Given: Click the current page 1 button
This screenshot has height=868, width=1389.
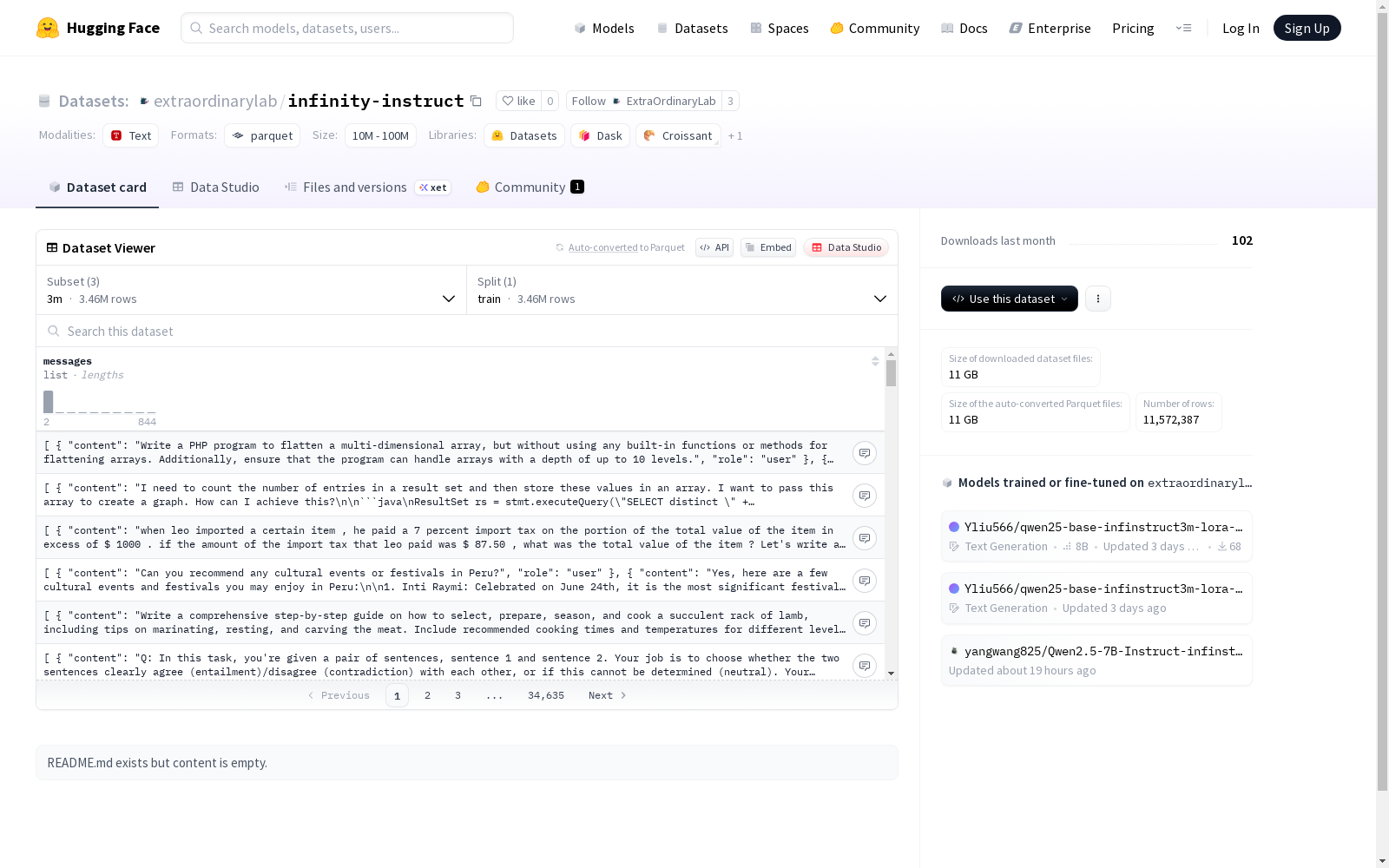Looking at the screenshot, I should [397, 695].
